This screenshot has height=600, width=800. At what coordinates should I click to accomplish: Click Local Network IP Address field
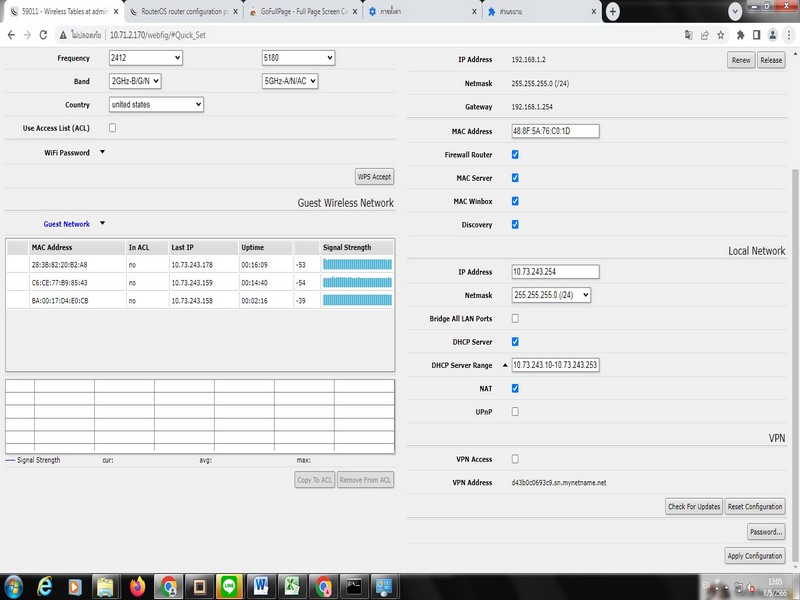[555, 272]
